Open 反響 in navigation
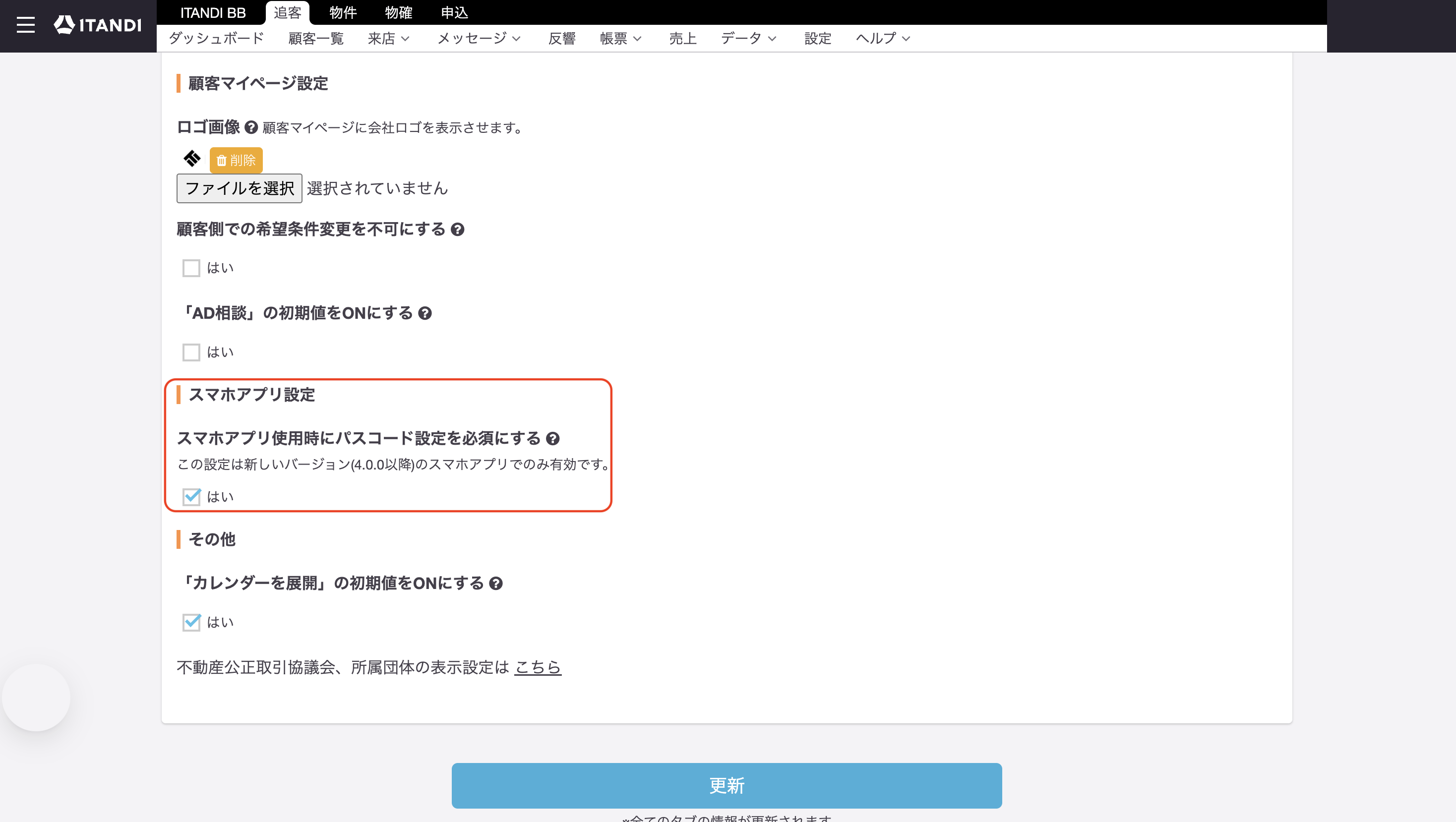Viewport: 1456px width, 822px height. (x=562, y=38)
